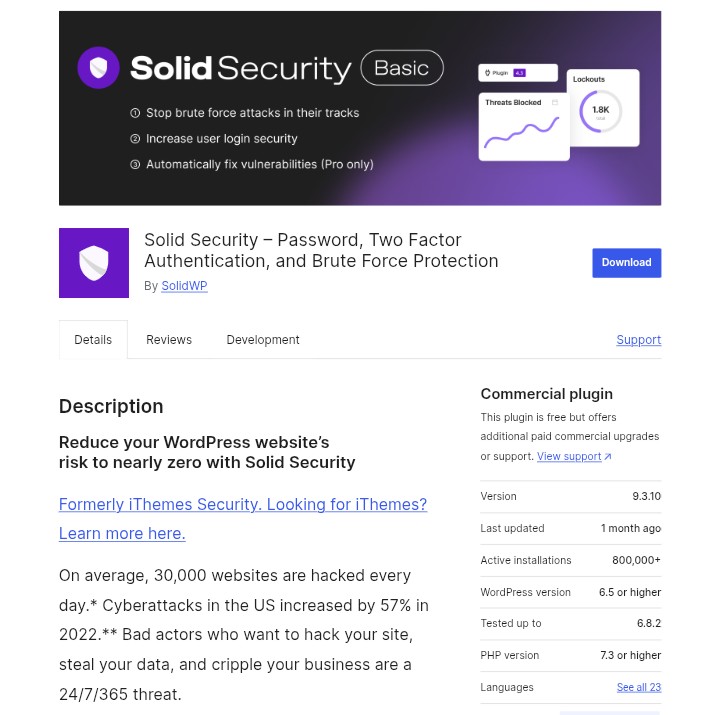Screen dimensions: 720x715
Task: Click the Basic pill badge in banner
Action: pyautogui.click(x=401, y=68)
